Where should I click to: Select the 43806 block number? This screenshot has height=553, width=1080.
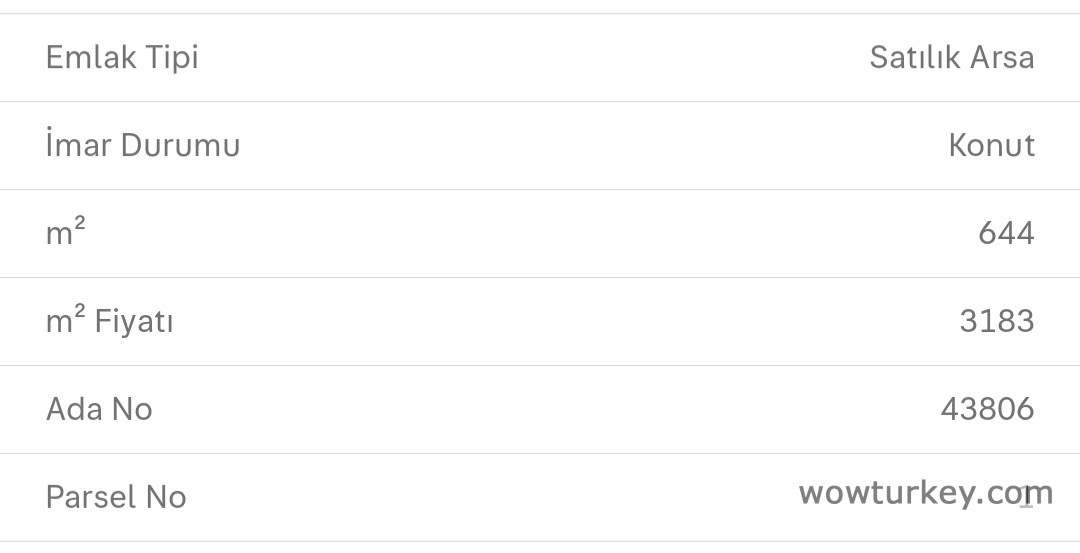coord(987,409)
